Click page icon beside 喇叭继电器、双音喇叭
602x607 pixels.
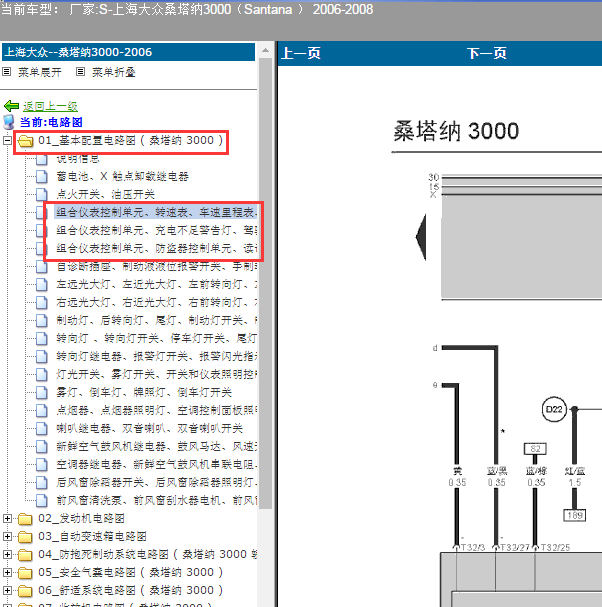[x=42, y=429]
